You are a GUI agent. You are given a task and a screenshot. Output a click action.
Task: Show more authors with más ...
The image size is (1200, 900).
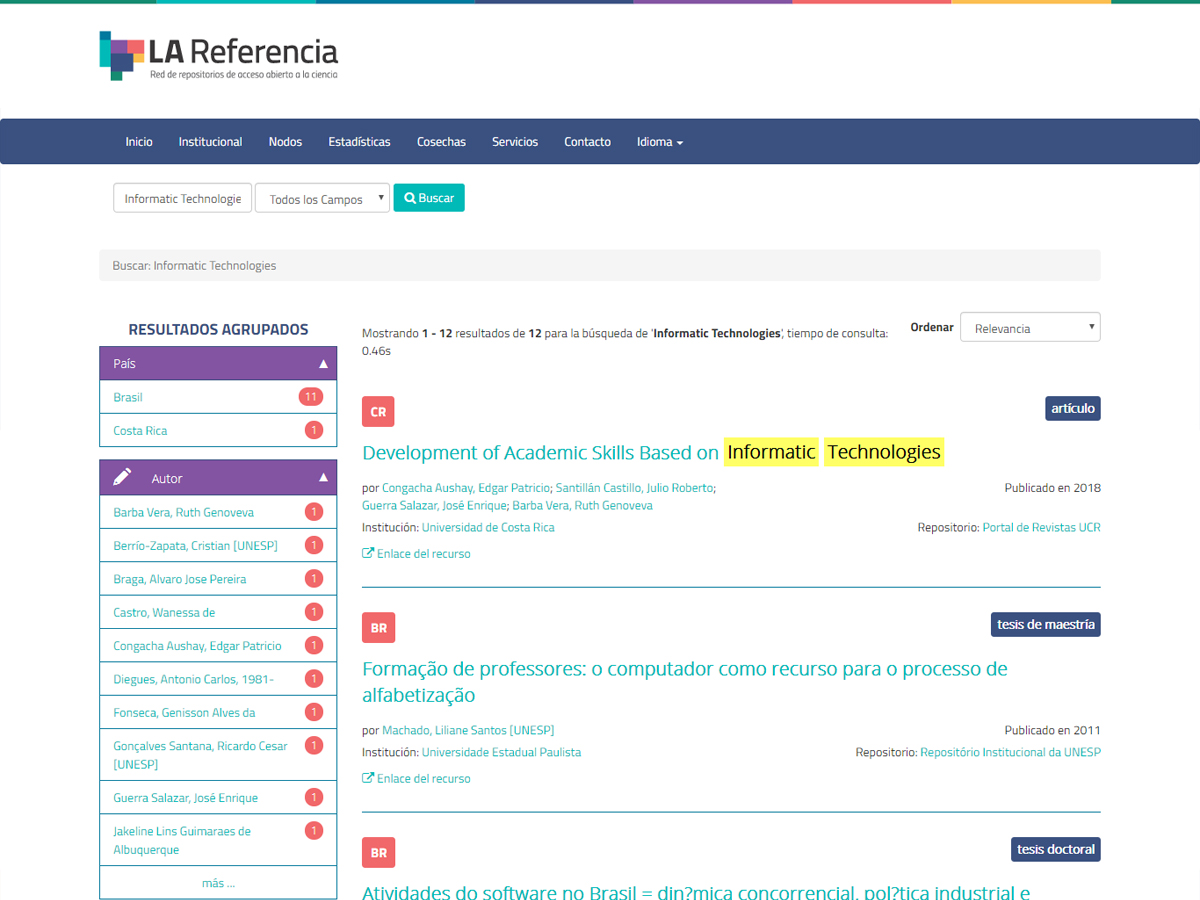click(x=218, y=883)
